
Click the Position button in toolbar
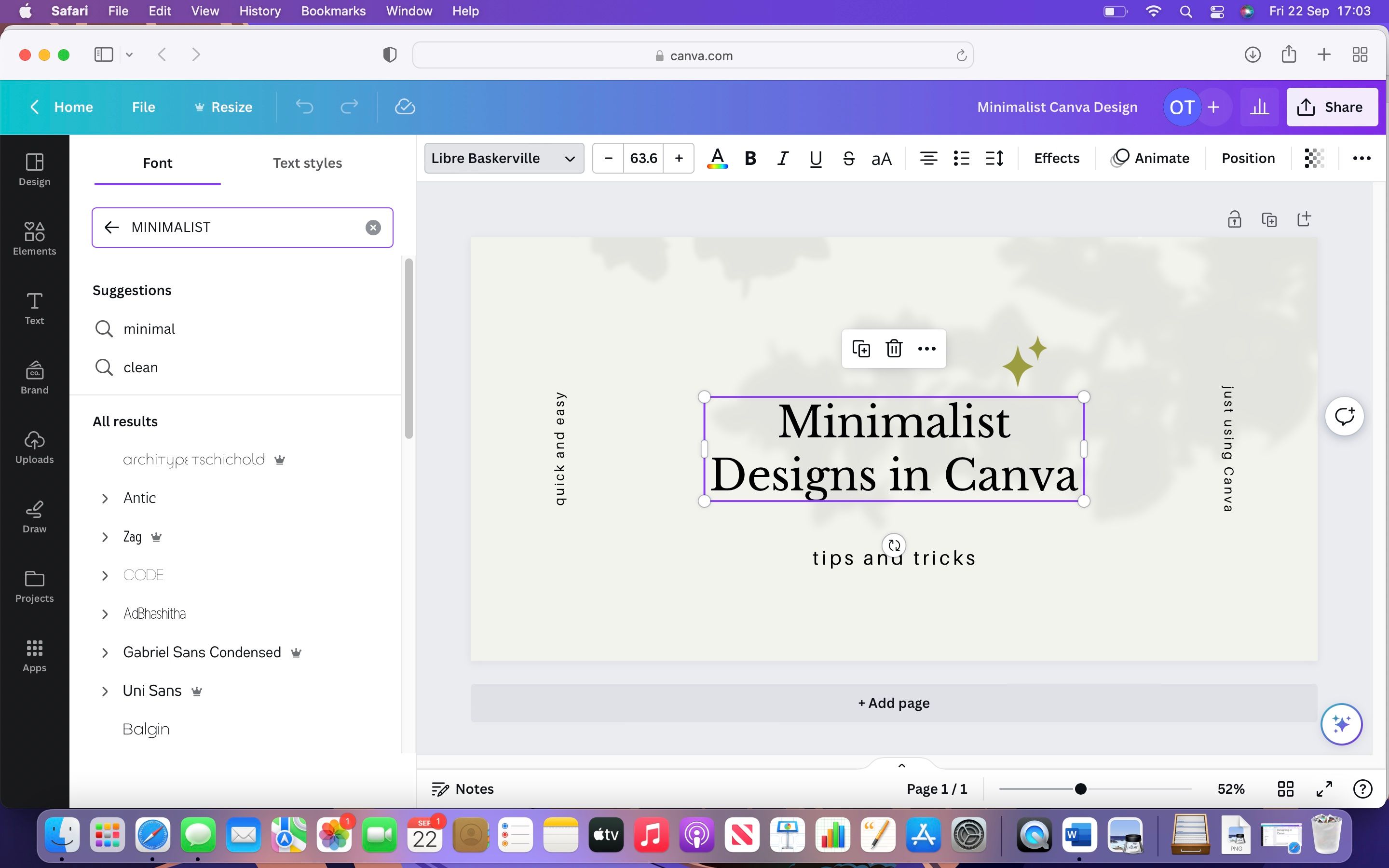click(x=1249, y=158)
